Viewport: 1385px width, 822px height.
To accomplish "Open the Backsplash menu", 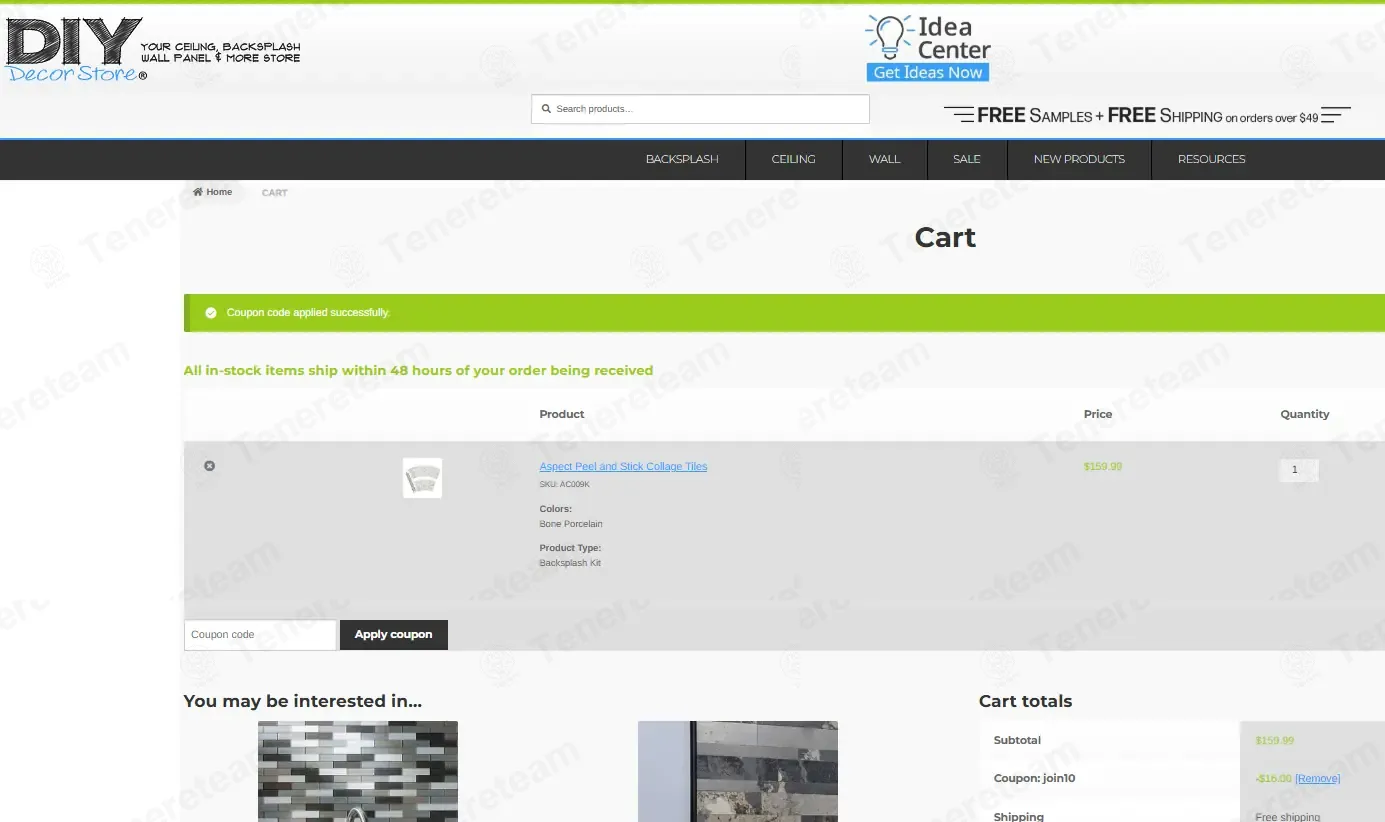I will 682,159.
